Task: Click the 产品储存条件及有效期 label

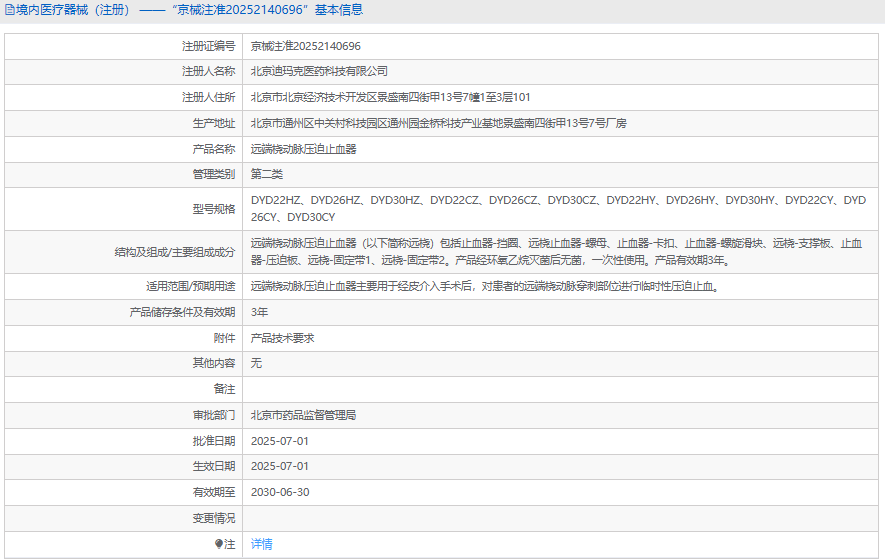Action: (182, 312)
